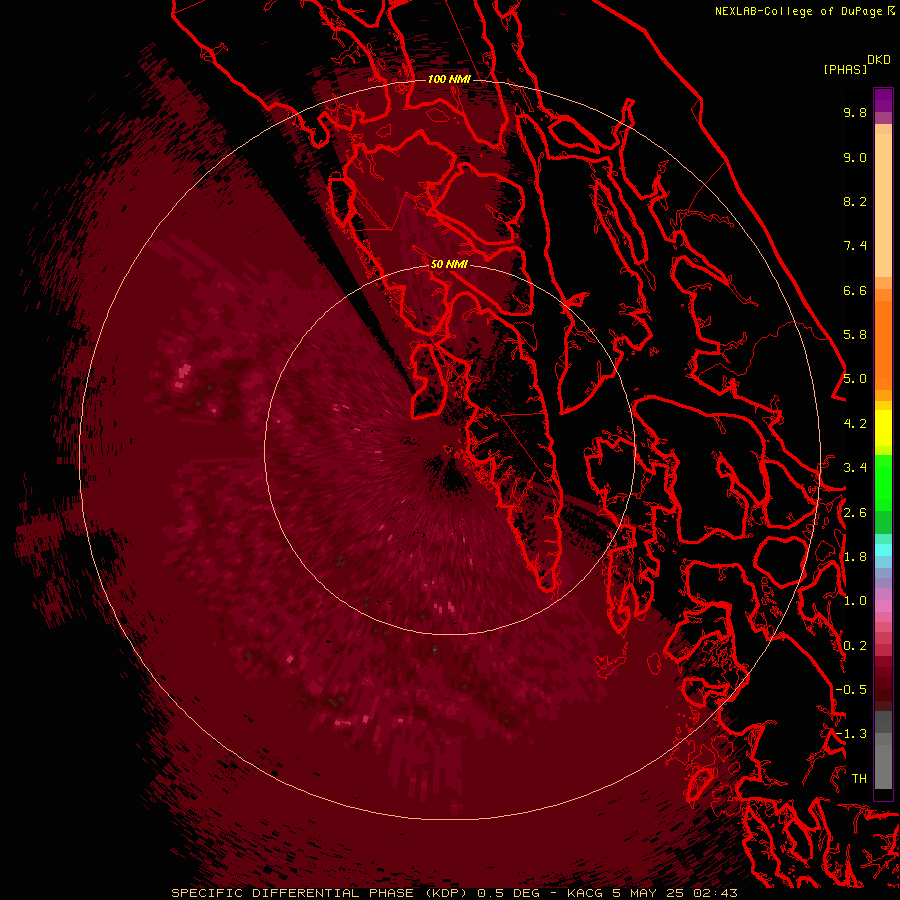Click the purple segment atop the color bar
The height and width of the screenshot is (900, 900).
click(883, 100)
